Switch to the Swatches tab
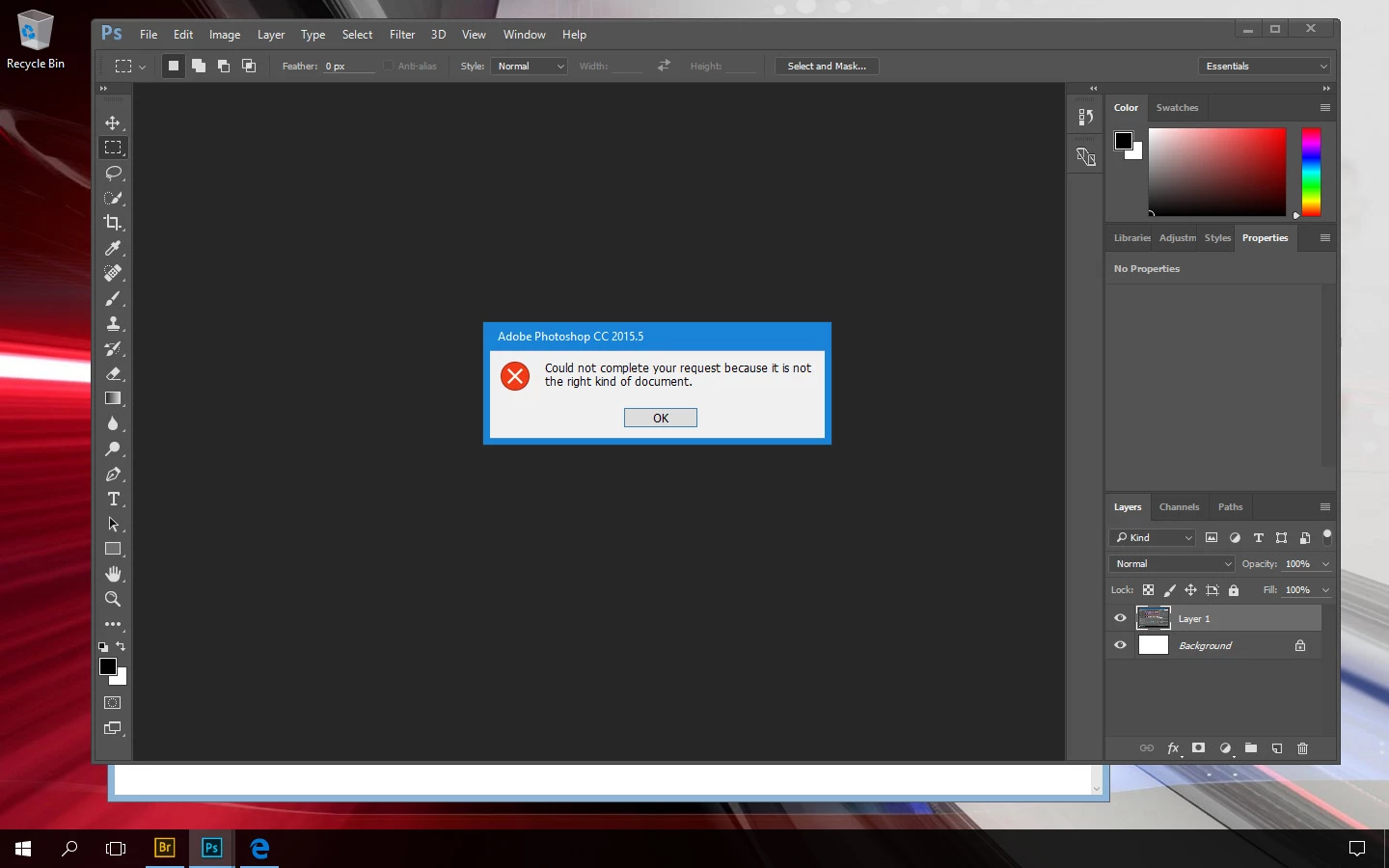This screenshot has width=1389, height=868. 1177,107
